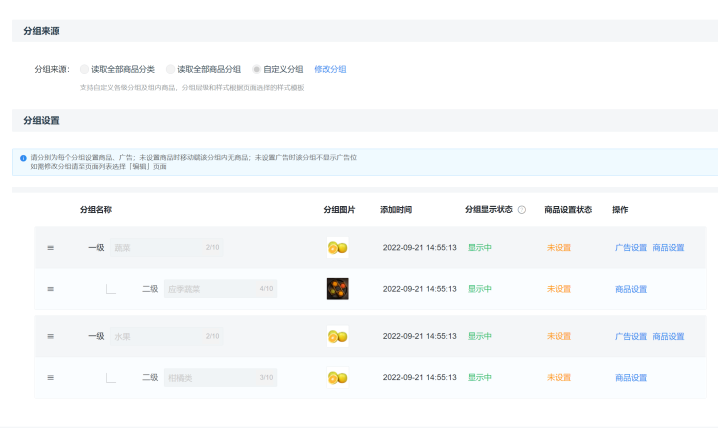The width and height of the screenshot is (718, 428).
Task: Open the 水果 group image thumbnail
Action: click(x=337, y=336)
